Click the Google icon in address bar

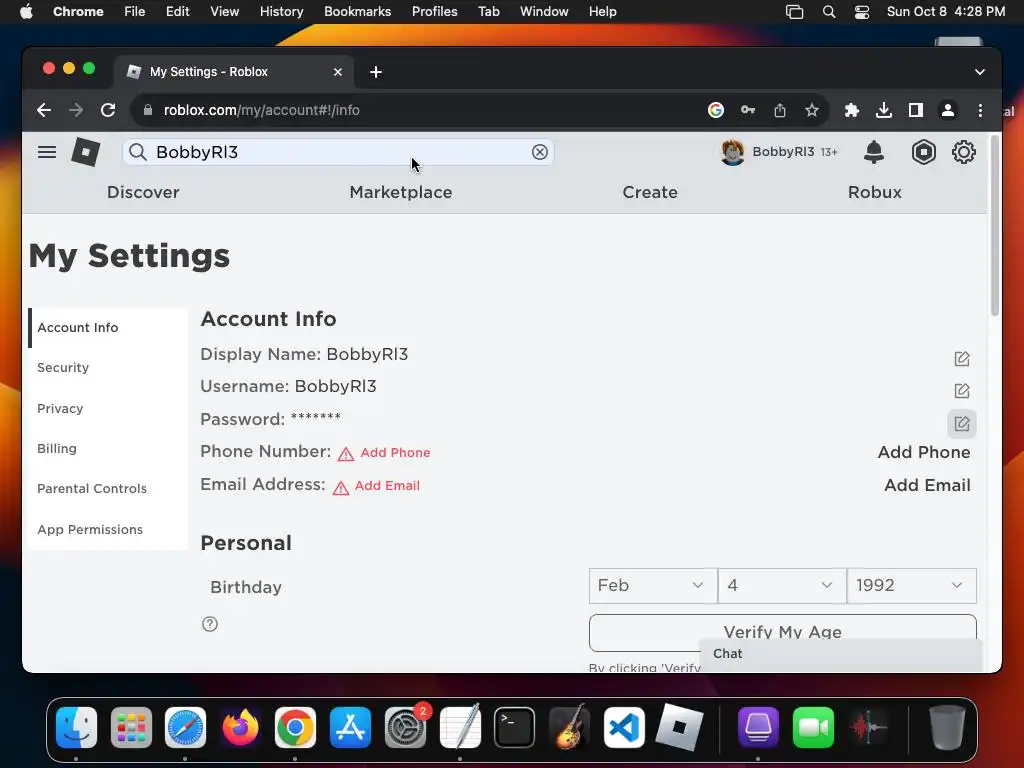pyautogui.click(x=716, y=110)
